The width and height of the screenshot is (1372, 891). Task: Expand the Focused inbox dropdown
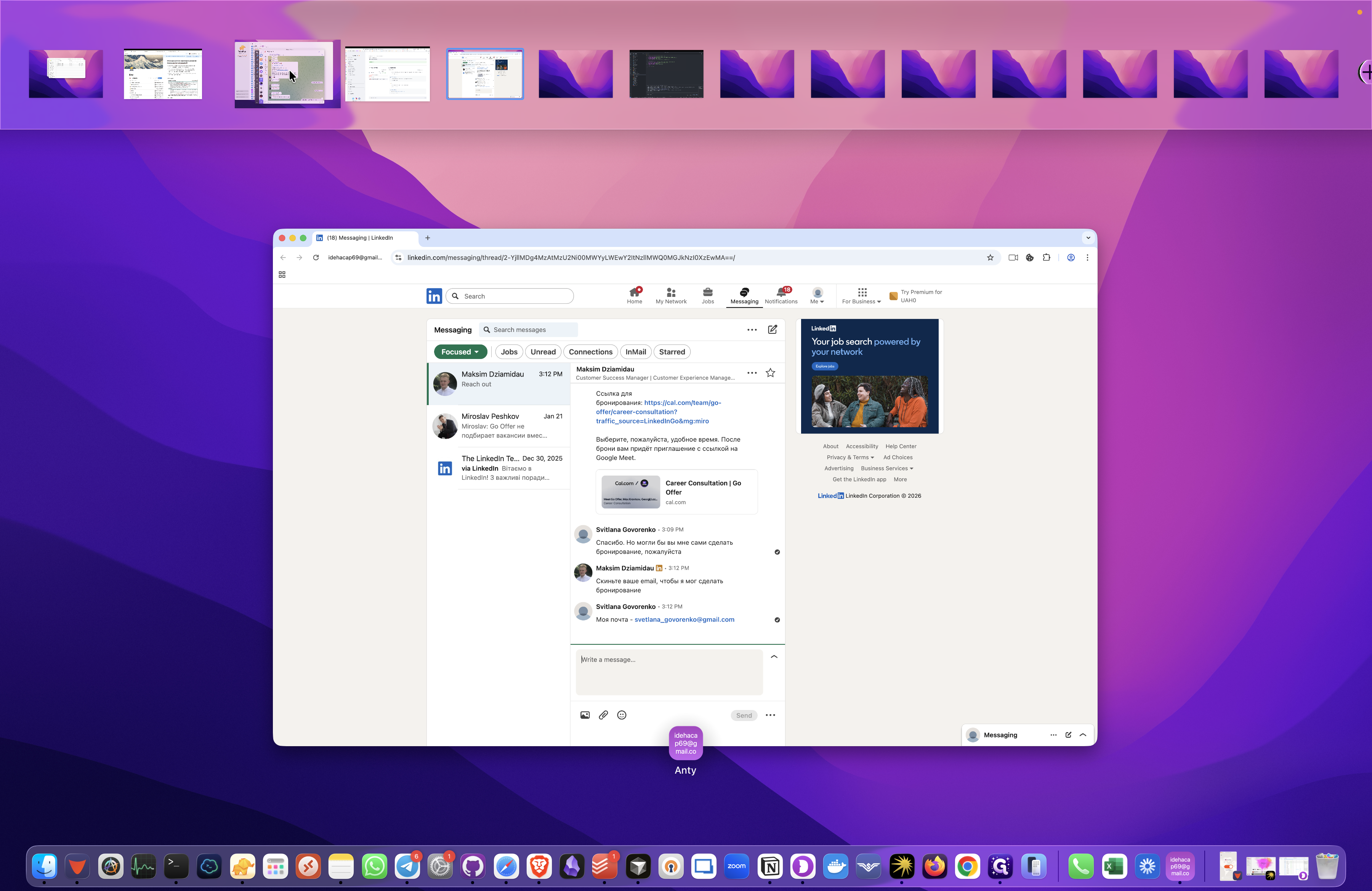[460, 352]
